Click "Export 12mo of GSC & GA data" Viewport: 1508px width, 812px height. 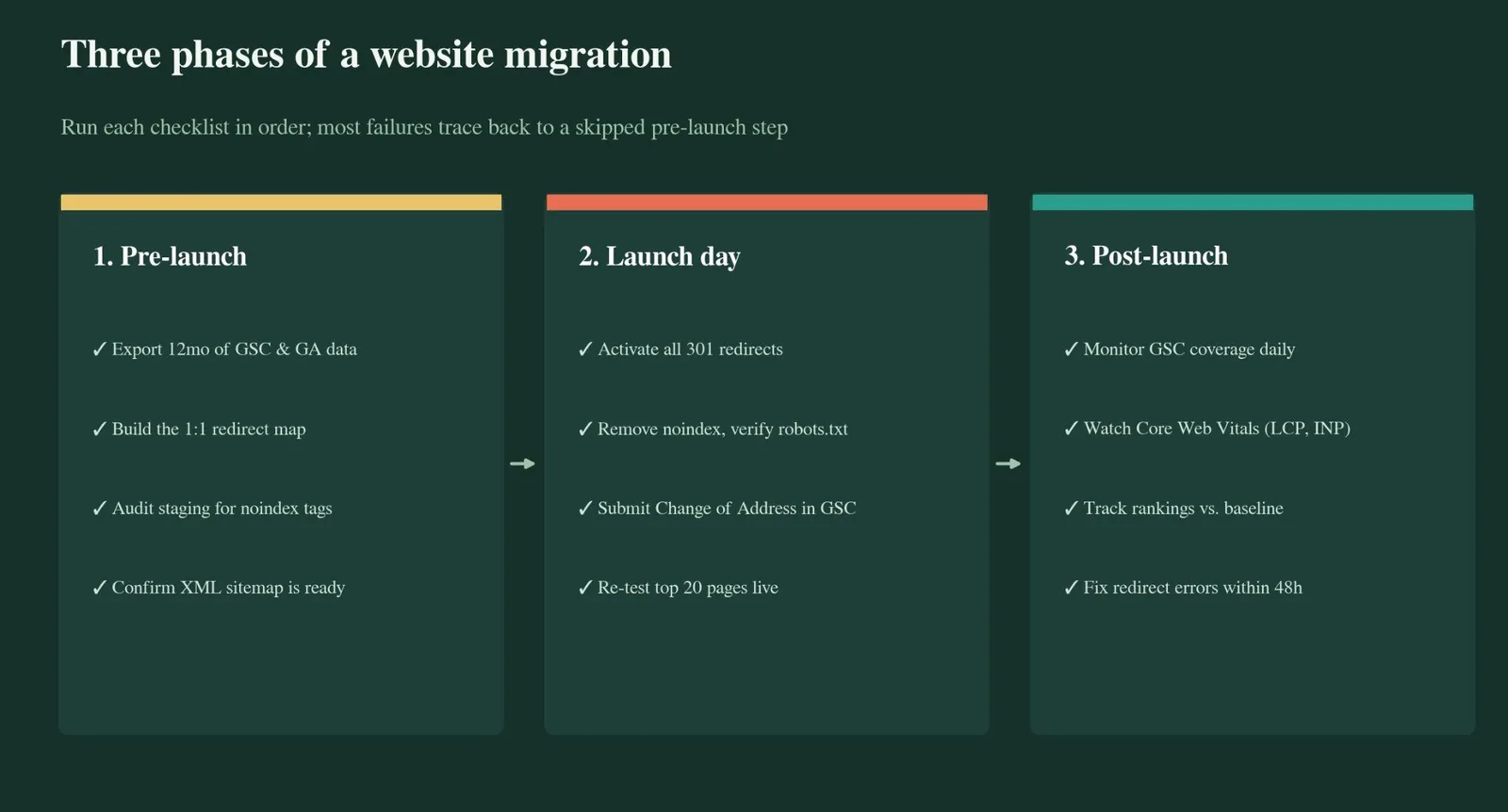tap(235, 349)
